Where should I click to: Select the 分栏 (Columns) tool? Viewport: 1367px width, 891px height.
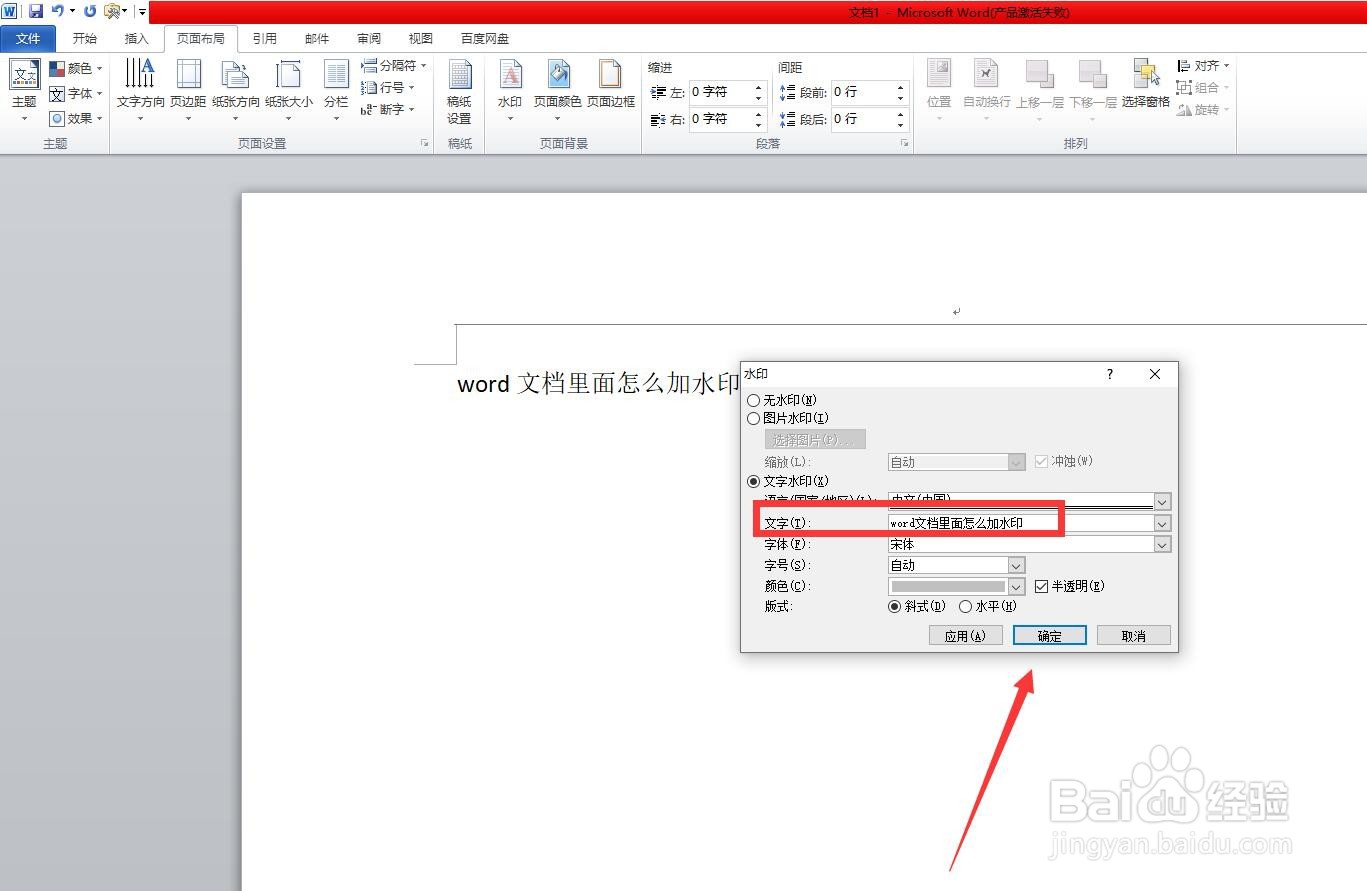pos(335,88)
